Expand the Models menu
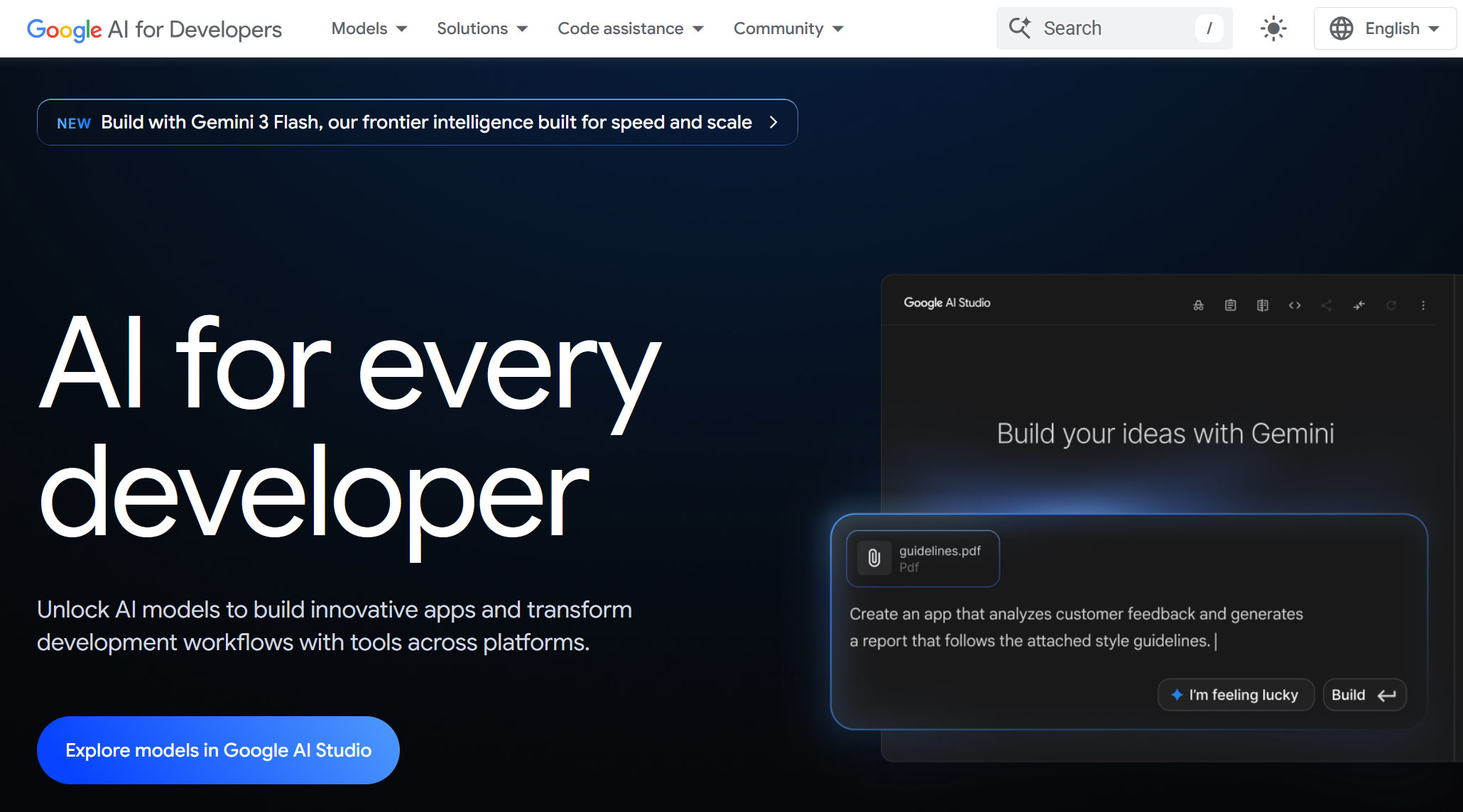The width and height of the screenshot is (1463, 812). [x=369, y=28]
